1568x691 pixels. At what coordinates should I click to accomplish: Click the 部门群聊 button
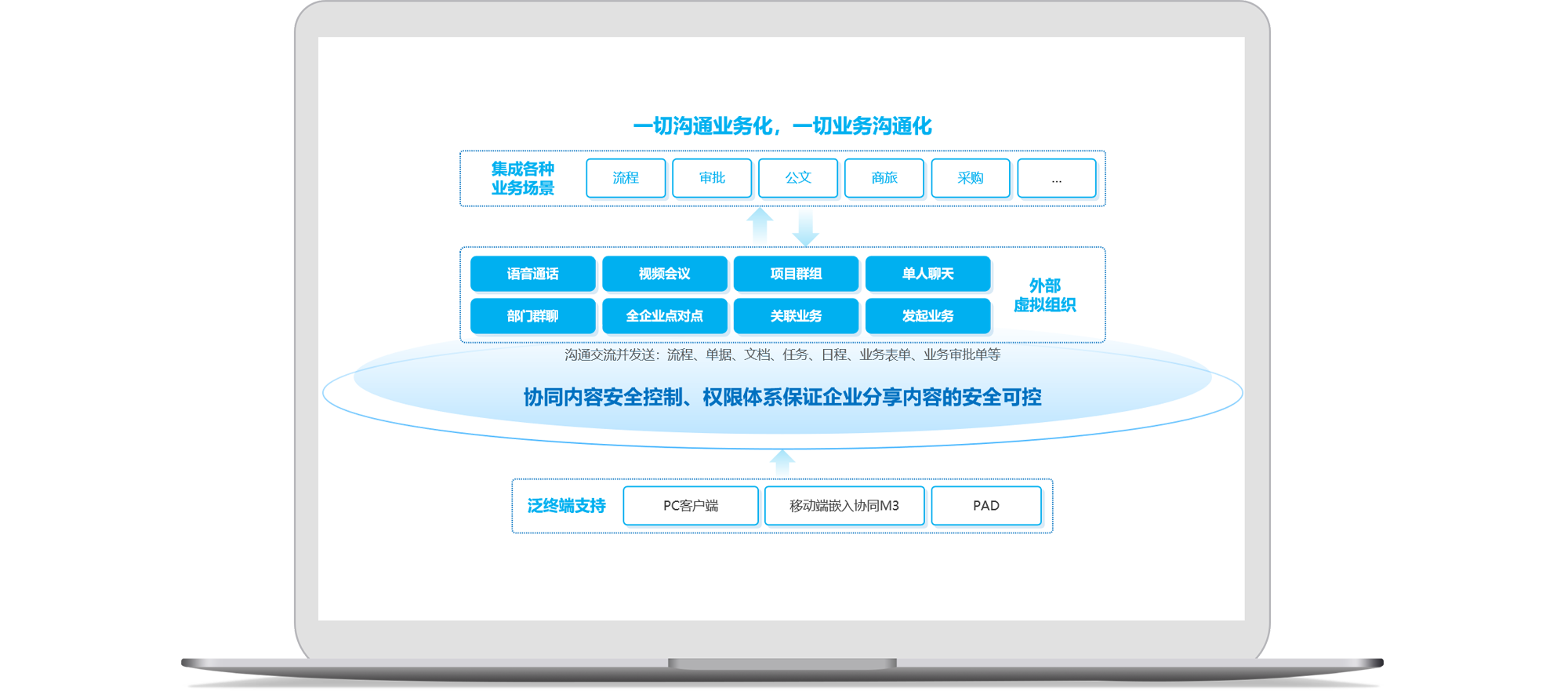tap(532, 316)
